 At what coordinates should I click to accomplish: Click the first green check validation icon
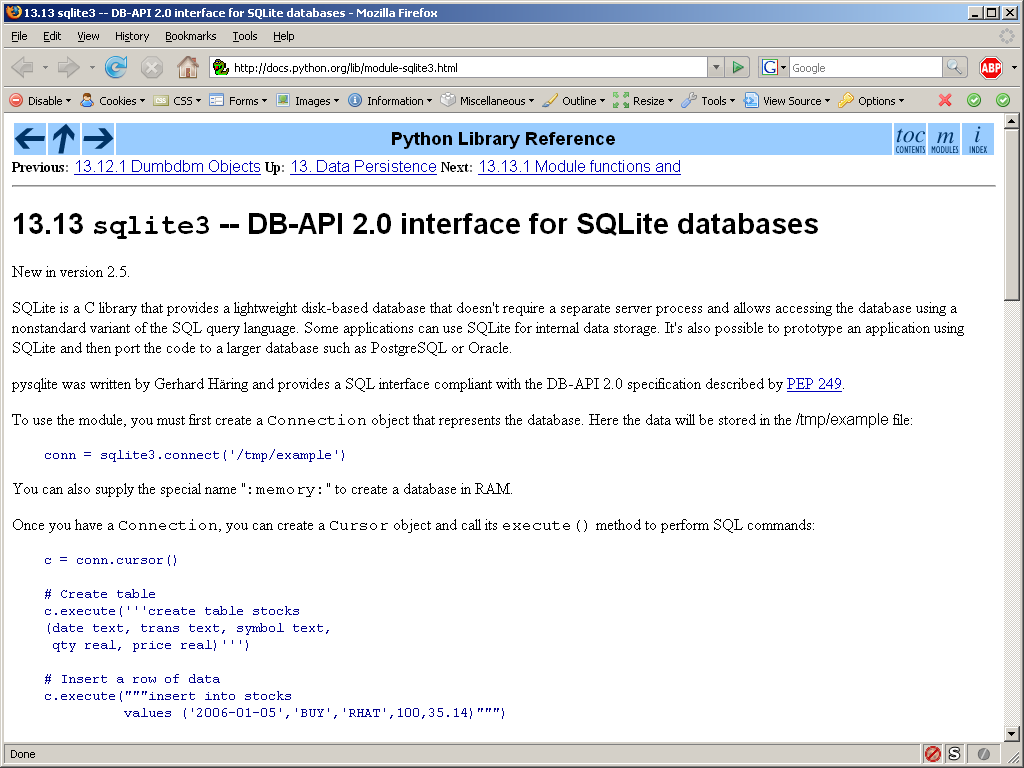point(974,100)
